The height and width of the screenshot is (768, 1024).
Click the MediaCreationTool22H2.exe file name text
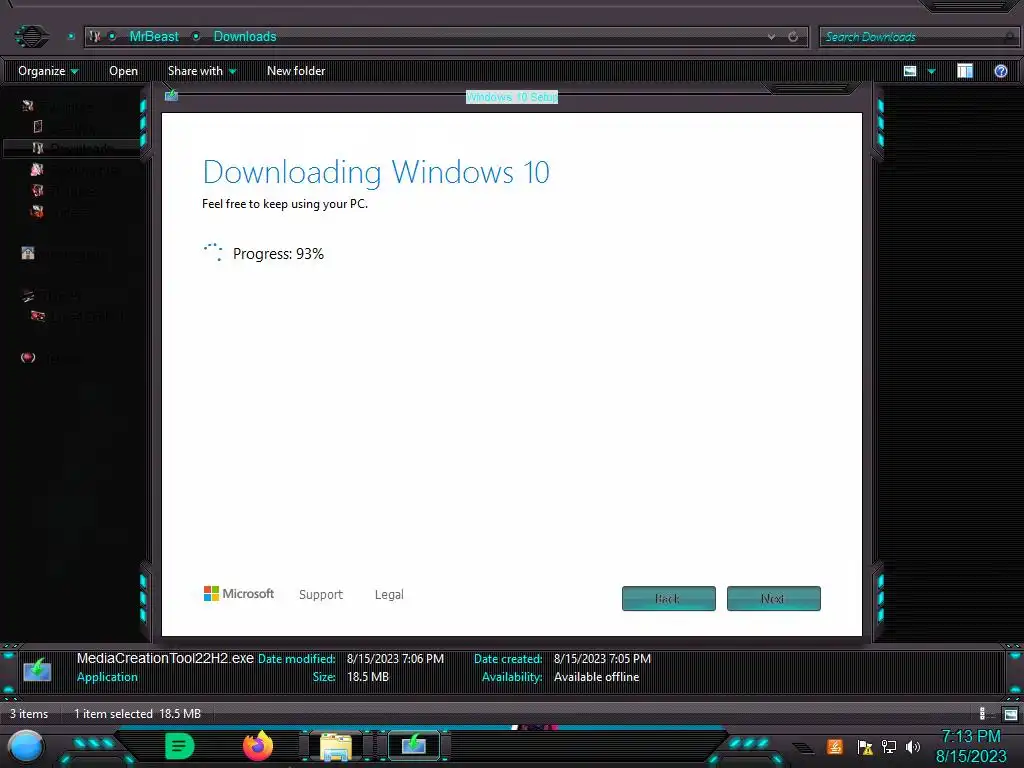165,658
